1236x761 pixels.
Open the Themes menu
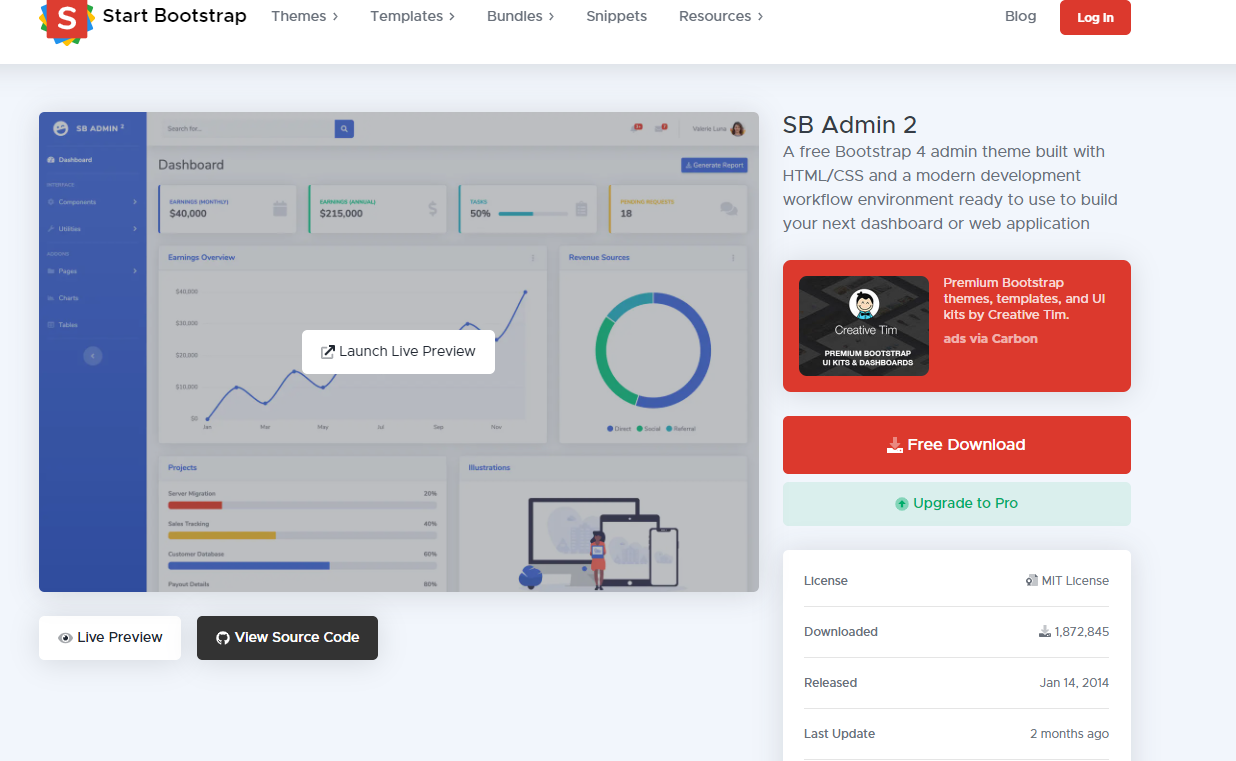(305, 16)
